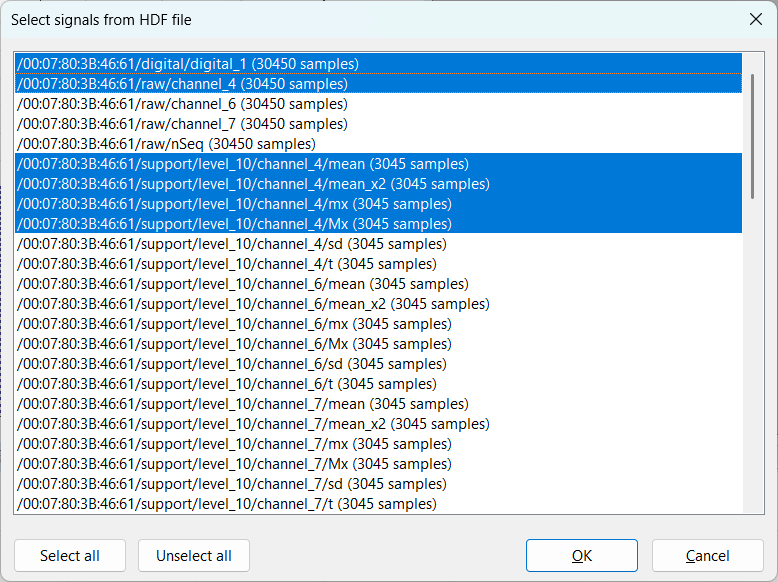
Task: Select the level_10 channel_4 t signal
Action: pyautogui.click(x=226, y=264)
